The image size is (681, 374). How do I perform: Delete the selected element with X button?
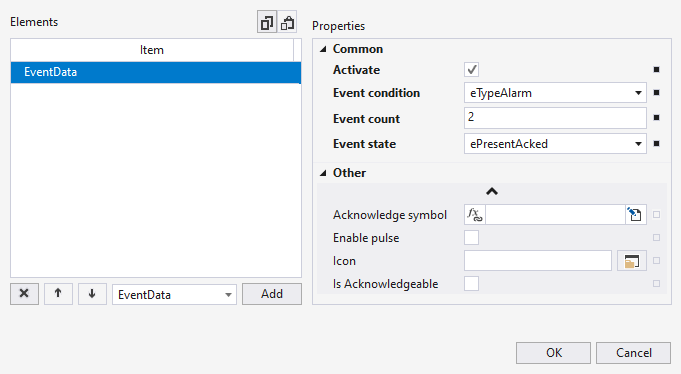pyautogui.click(x=24, y=294)
